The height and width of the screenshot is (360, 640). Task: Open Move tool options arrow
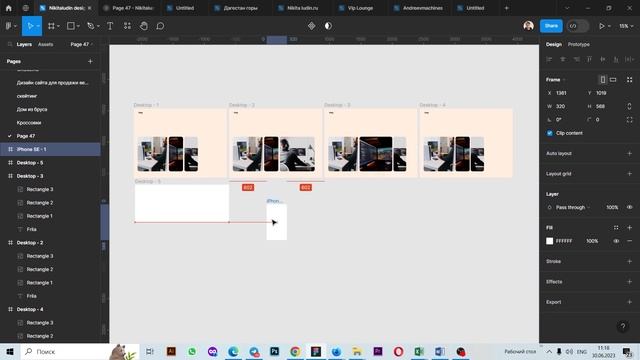click(38, 26)
